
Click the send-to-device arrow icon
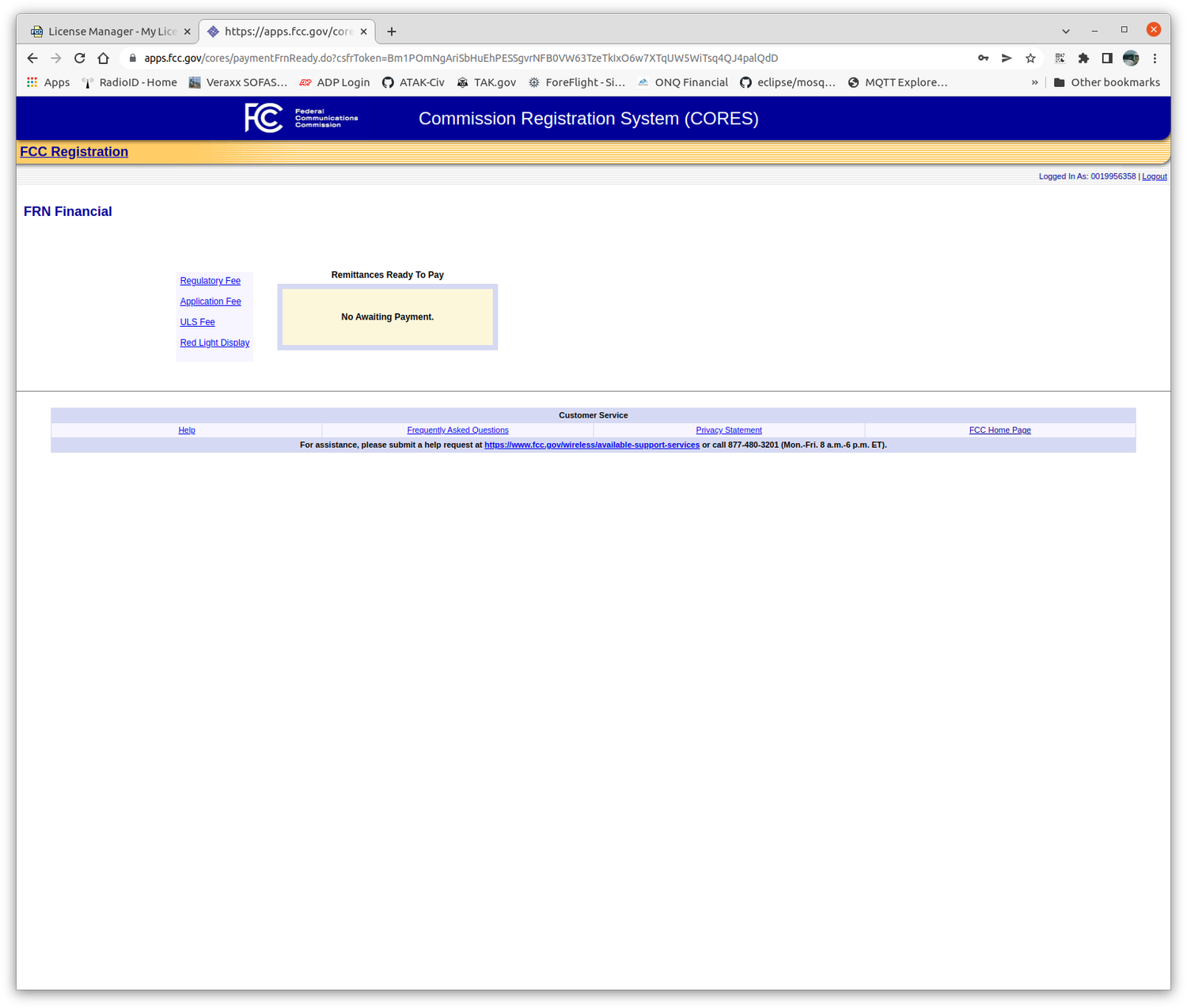(1007, 58)
